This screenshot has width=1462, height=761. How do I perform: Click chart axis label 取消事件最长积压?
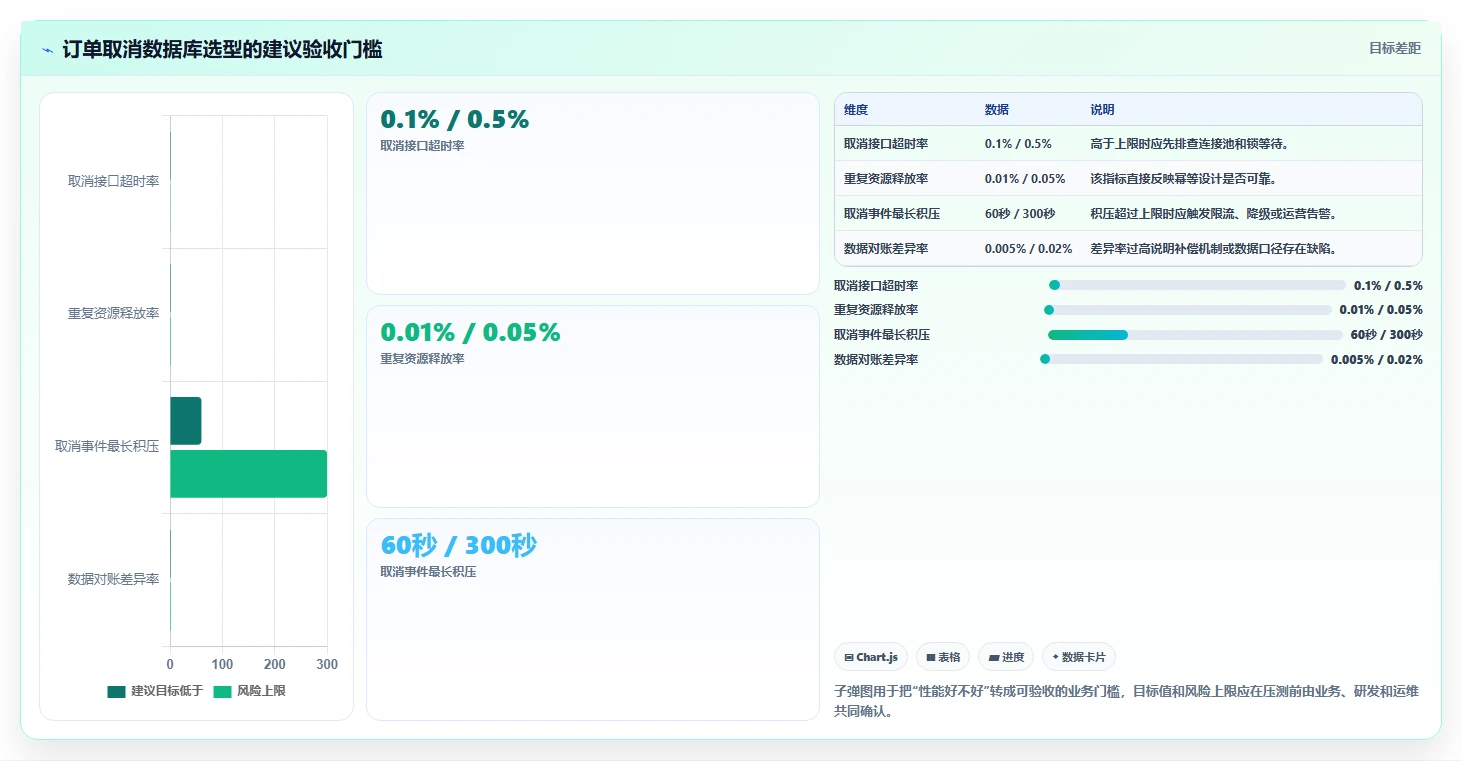108,446
